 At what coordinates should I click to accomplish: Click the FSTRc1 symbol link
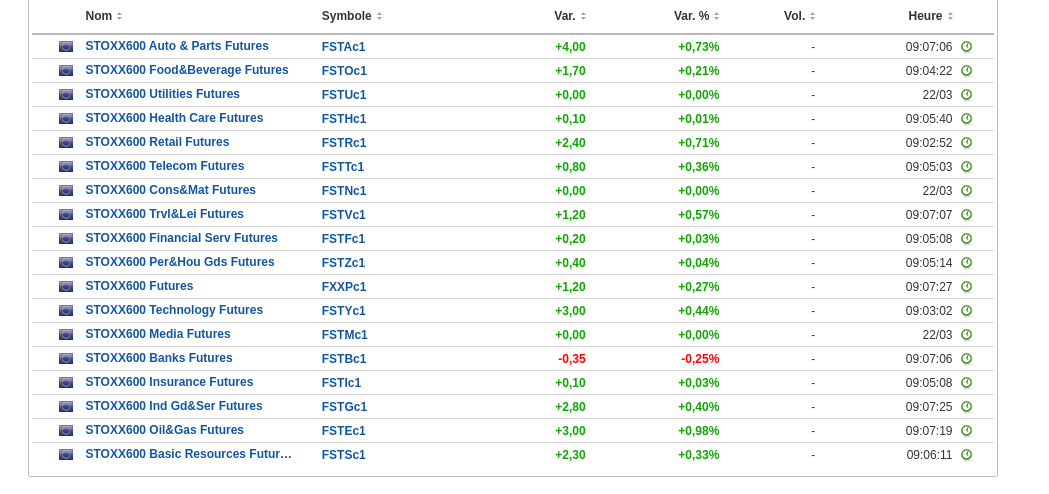pos(344,143)
